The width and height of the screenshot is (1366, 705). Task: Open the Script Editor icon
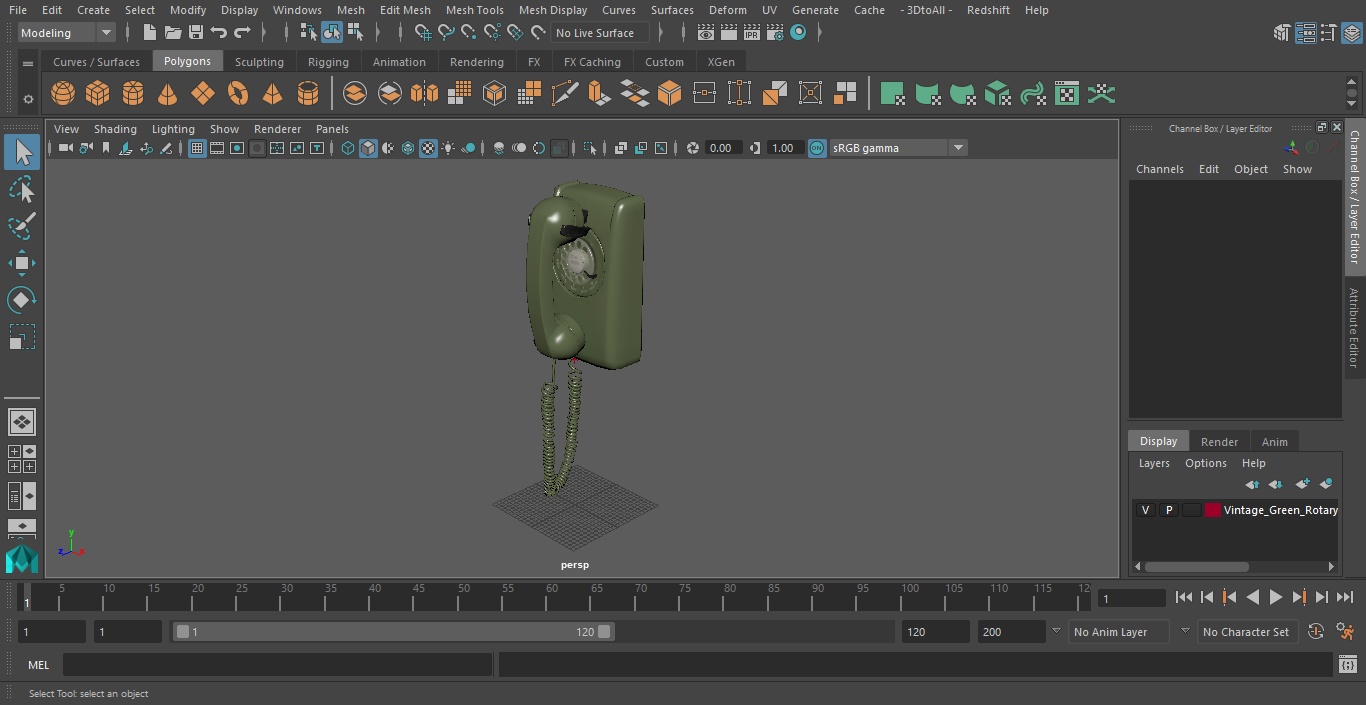(x=1348, y=665)
